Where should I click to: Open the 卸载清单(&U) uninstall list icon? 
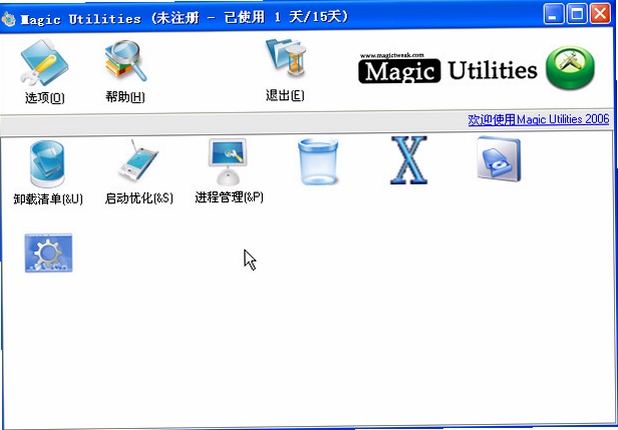pyautogui.click(x=47, y=164)
